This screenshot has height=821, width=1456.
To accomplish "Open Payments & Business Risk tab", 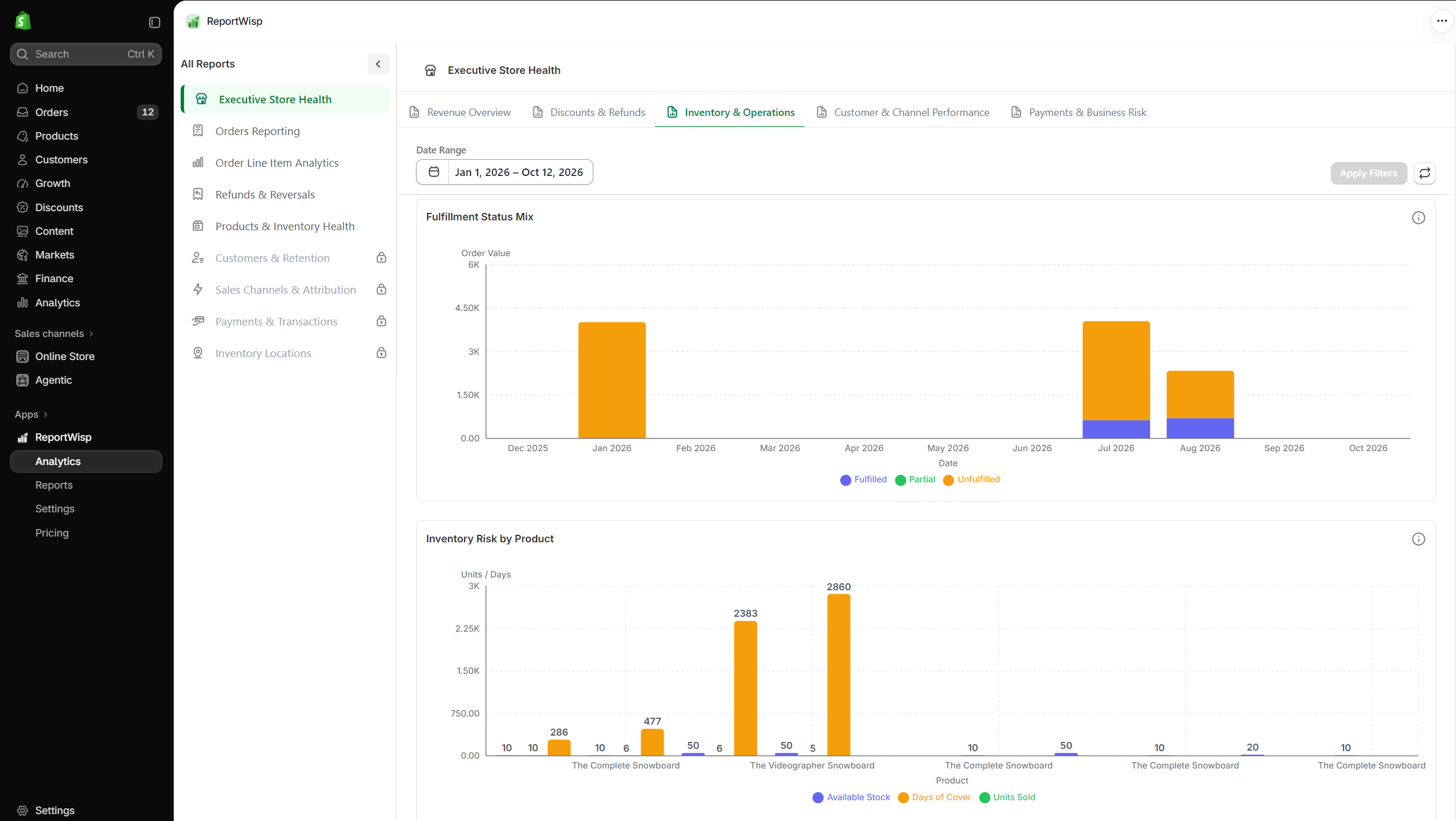I will pyautogui.click(x=1079, y=113).
